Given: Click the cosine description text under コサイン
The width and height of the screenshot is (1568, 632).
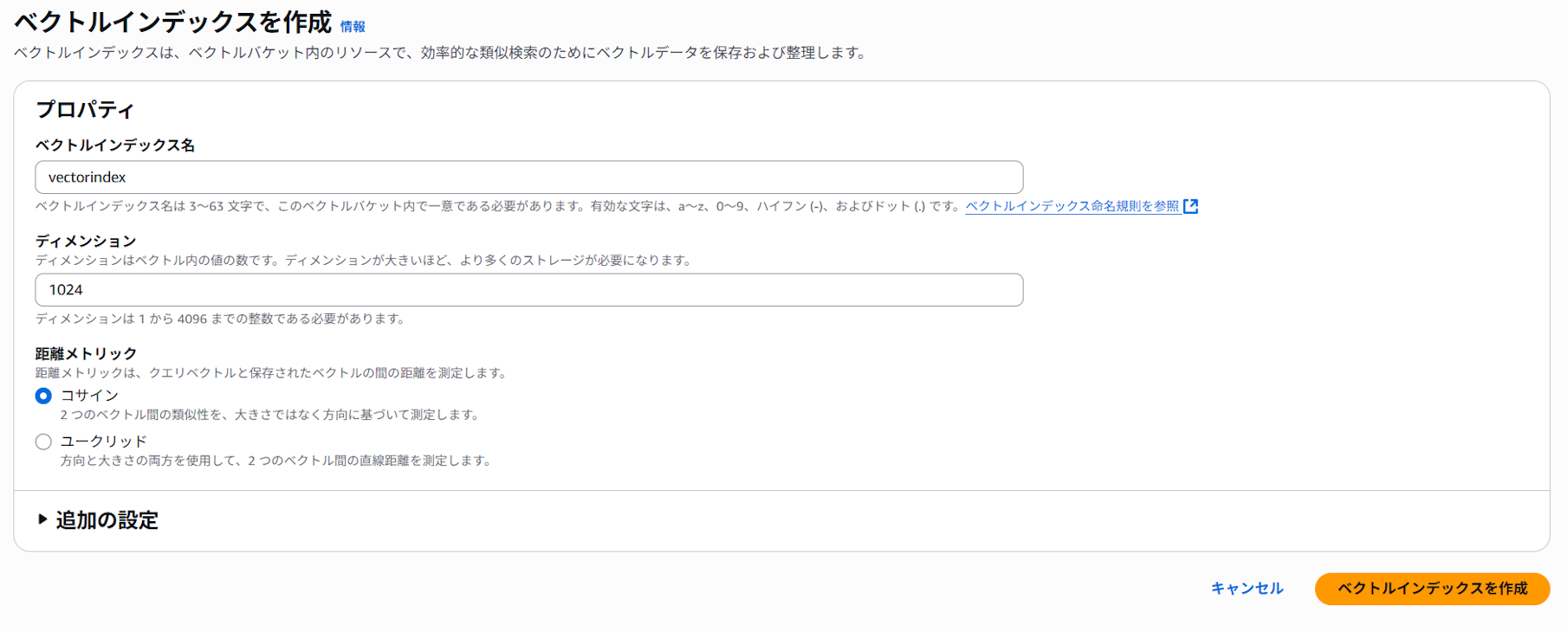Looking at the screenshot, I should tap(271, 415).
